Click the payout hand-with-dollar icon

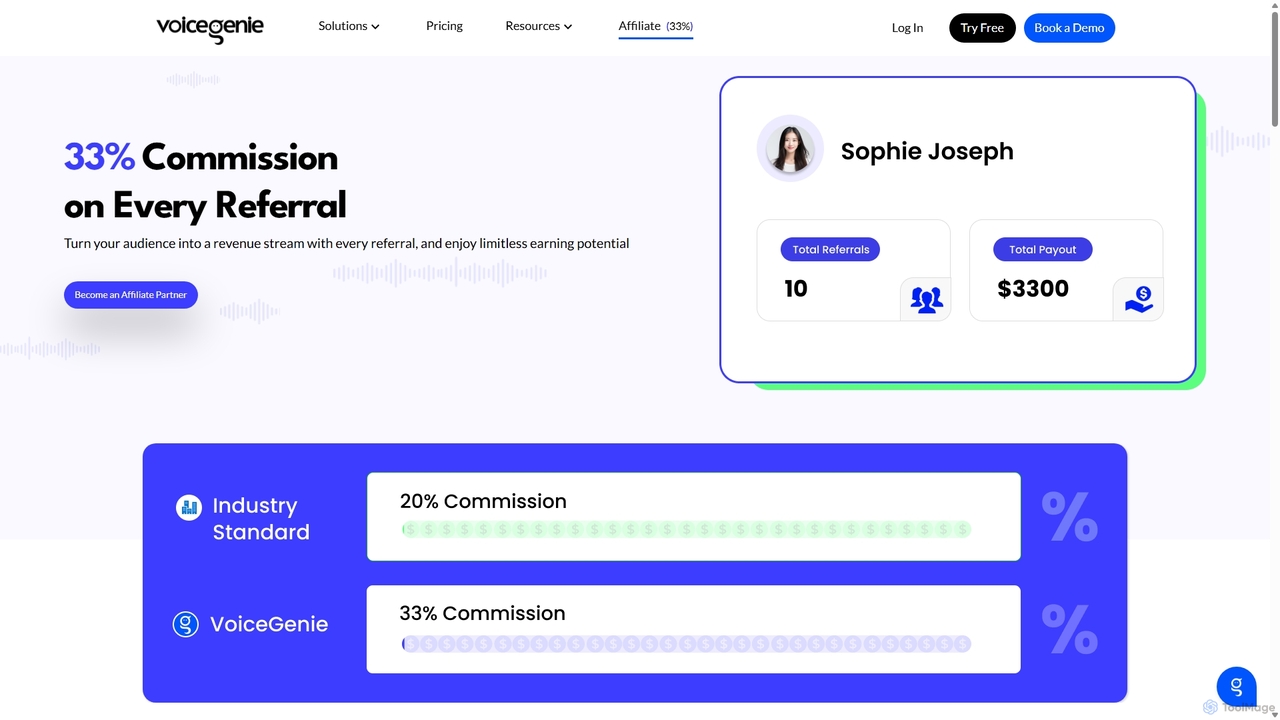pos(1139,299)
